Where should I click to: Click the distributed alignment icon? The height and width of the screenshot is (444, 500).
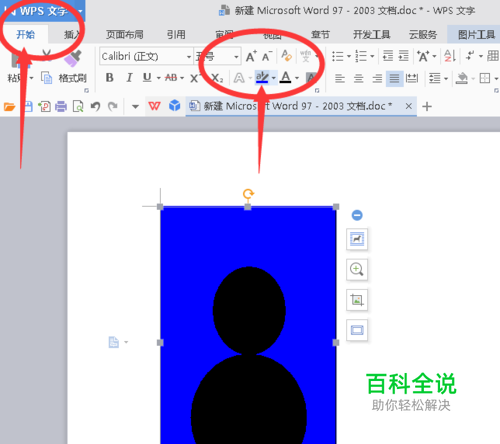412,78
